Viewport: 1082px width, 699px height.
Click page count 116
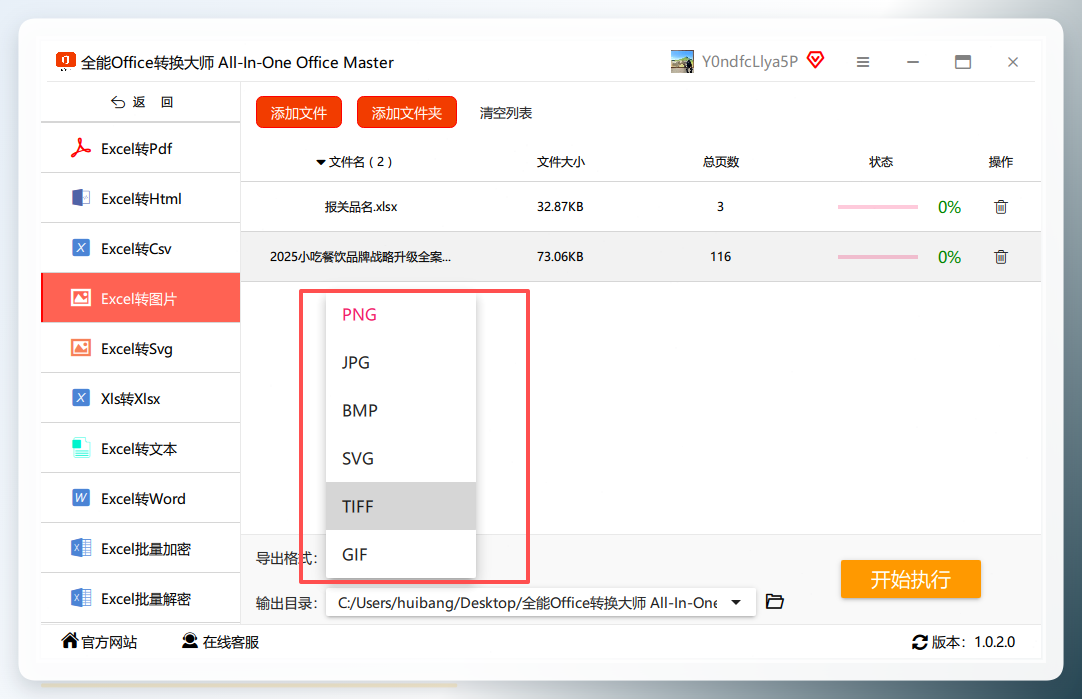tap(720, 257)
